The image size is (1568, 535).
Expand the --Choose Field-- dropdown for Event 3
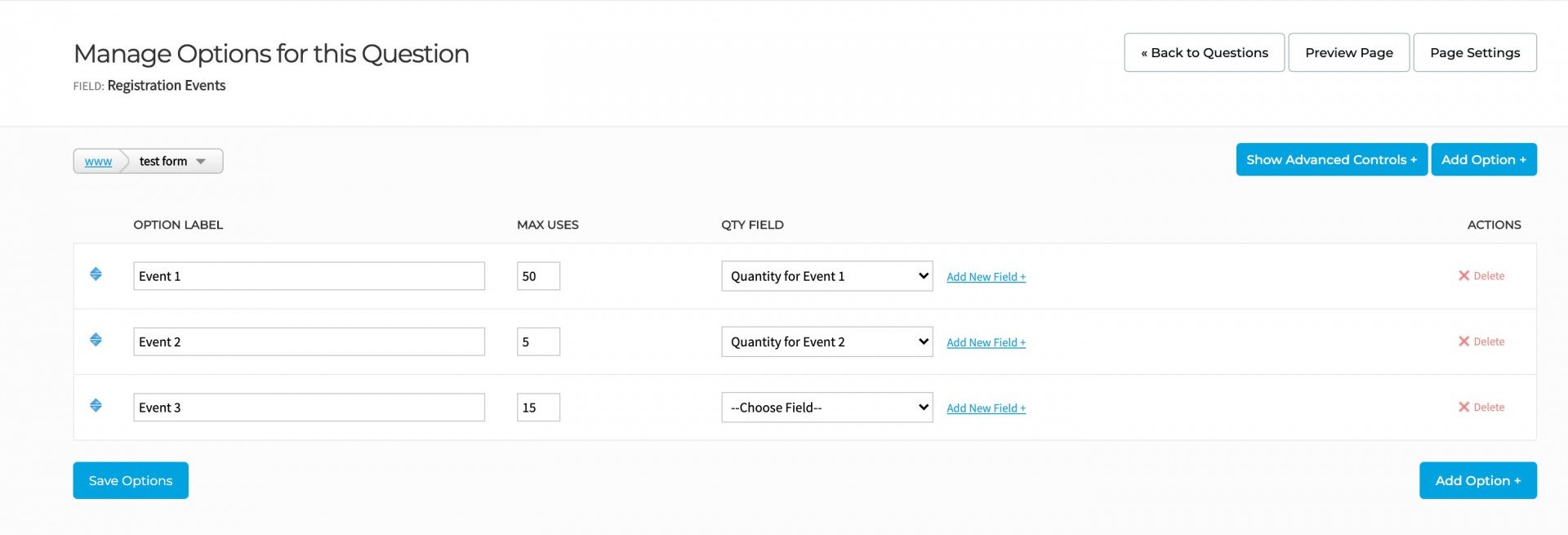pos(826,408)
